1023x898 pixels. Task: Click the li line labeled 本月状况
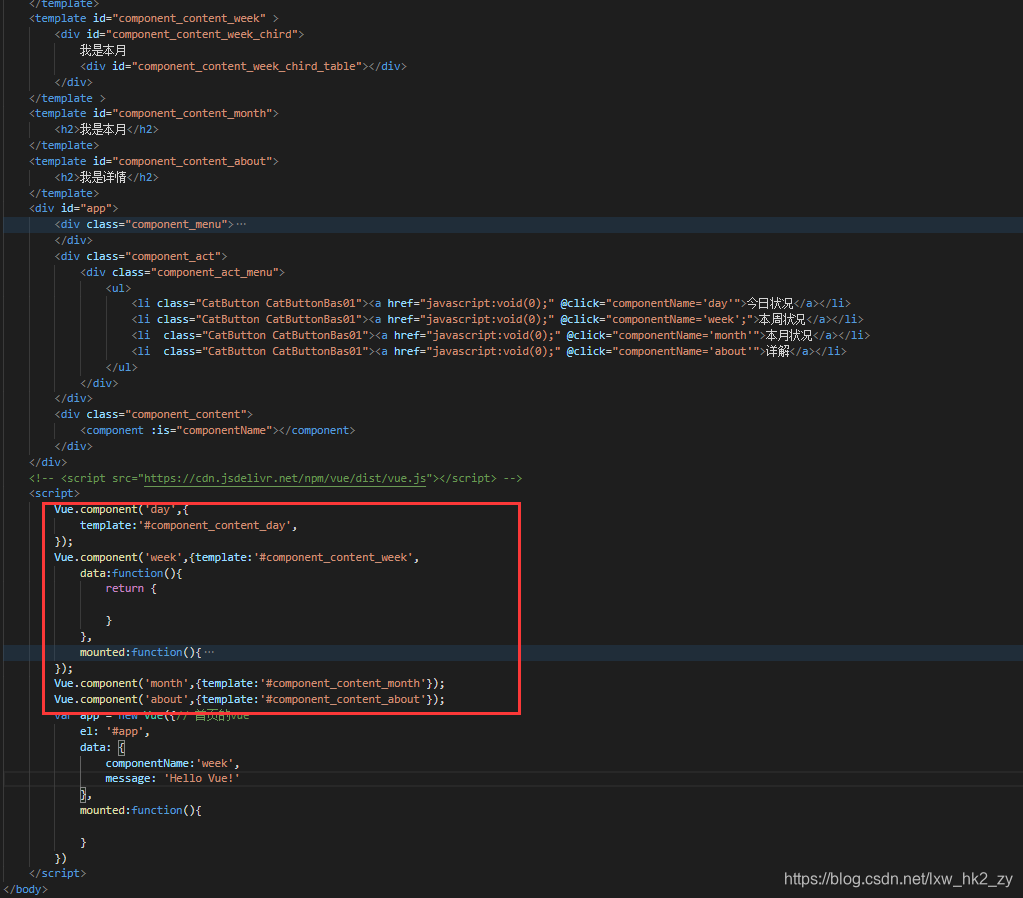click(x=501, y=335)
